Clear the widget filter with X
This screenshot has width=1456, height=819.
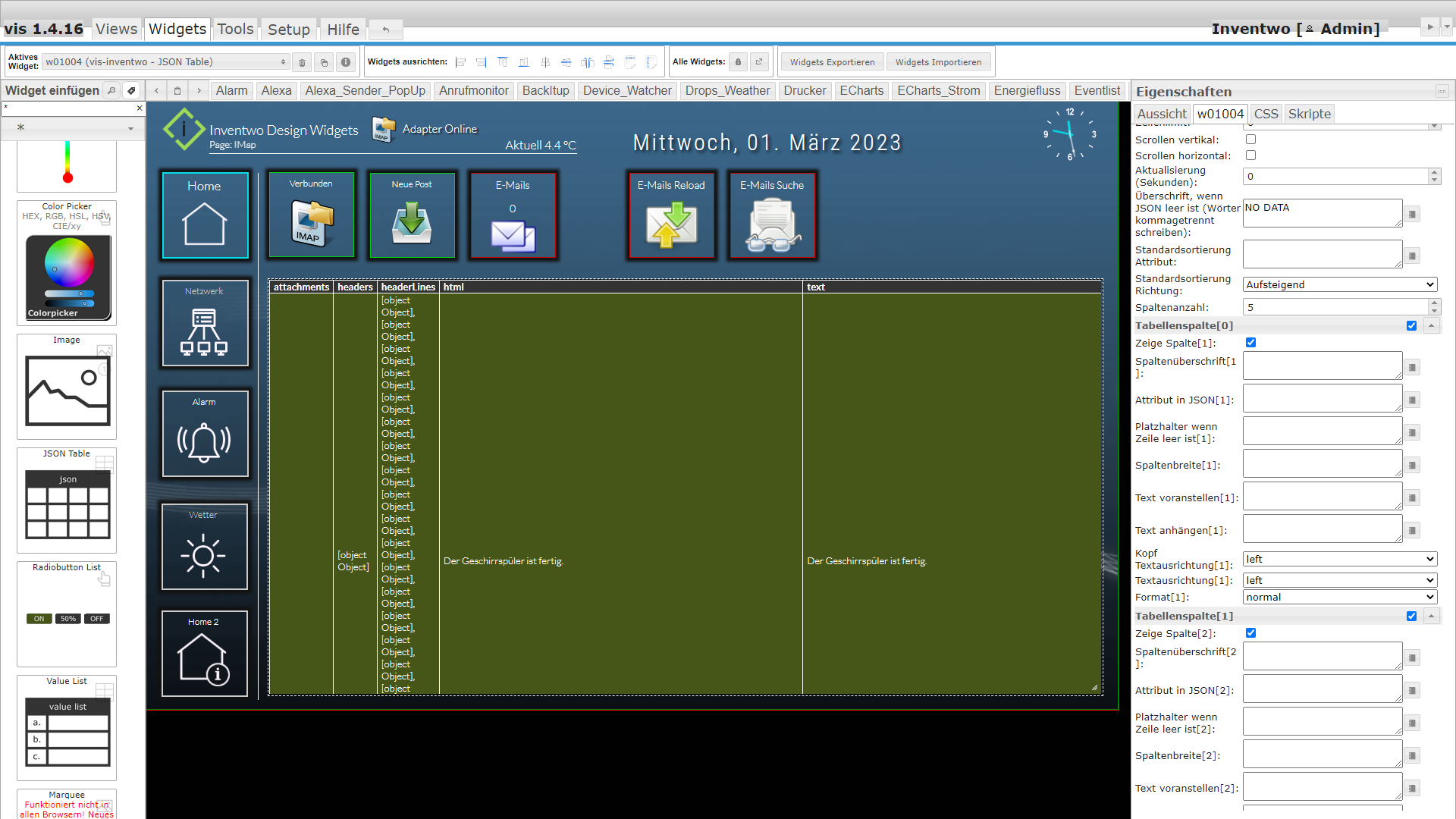(140, 108)
